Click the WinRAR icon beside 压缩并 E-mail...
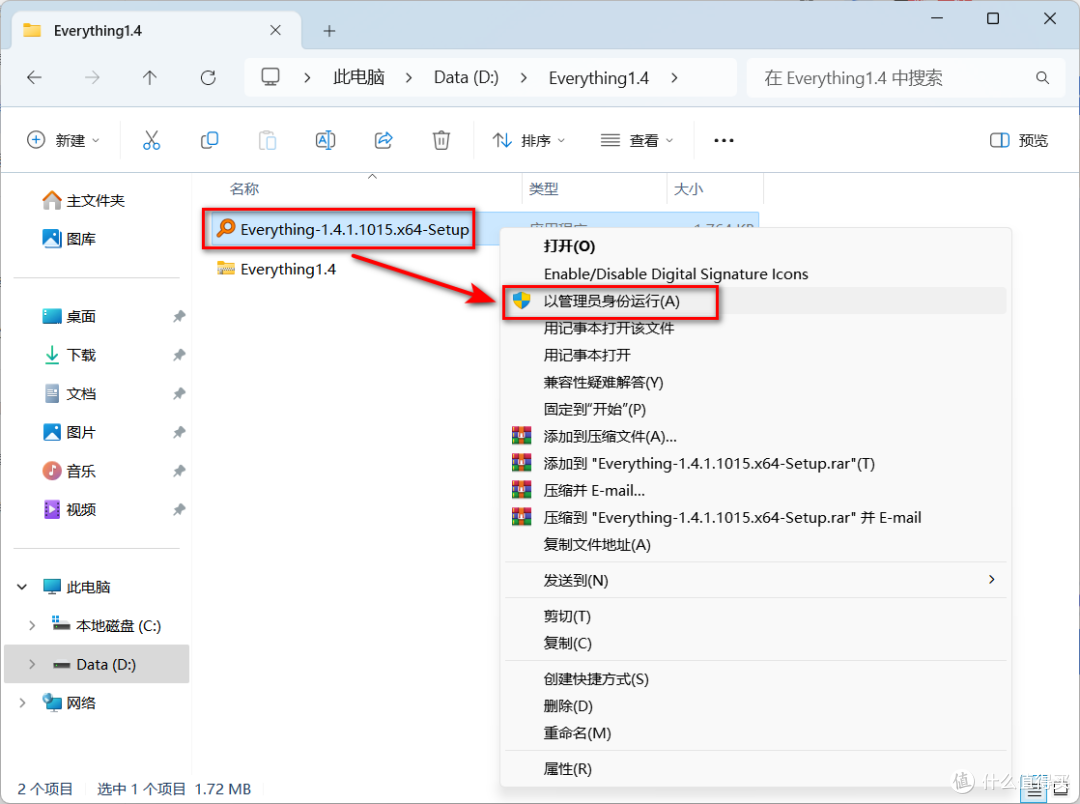Viewport: 1080px width, 804px height. click(x=521, y=491)
